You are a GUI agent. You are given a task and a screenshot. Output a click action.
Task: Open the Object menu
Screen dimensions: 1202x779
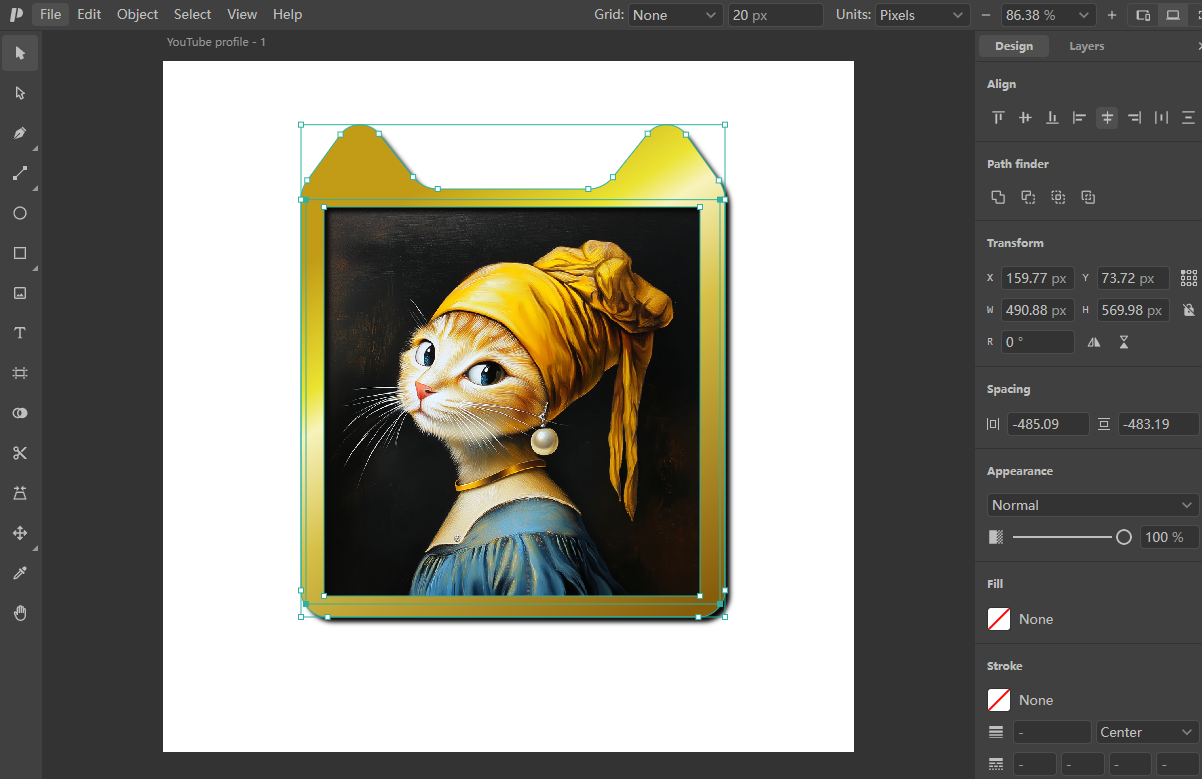pos(137,14)
